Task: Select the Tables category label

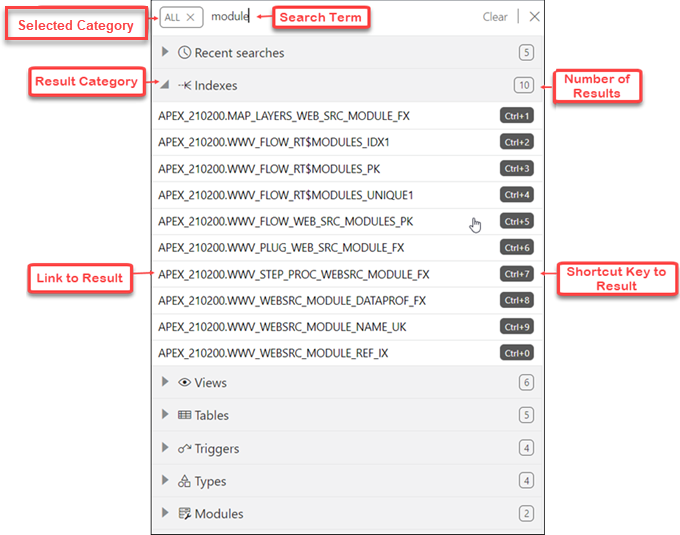Action: click(211, 415)
